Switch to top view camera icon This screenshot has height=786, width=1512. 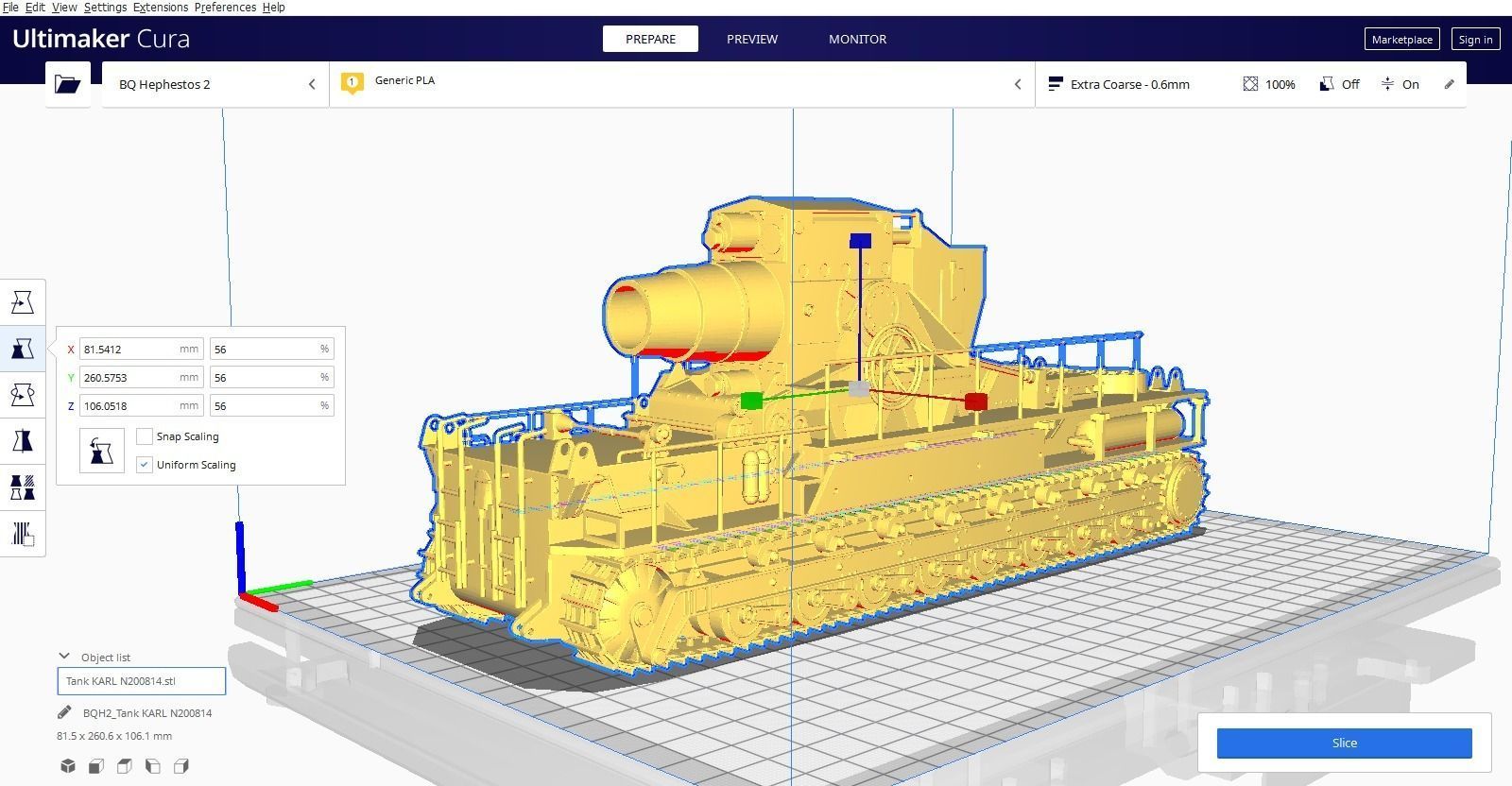[x=125, y=766]
